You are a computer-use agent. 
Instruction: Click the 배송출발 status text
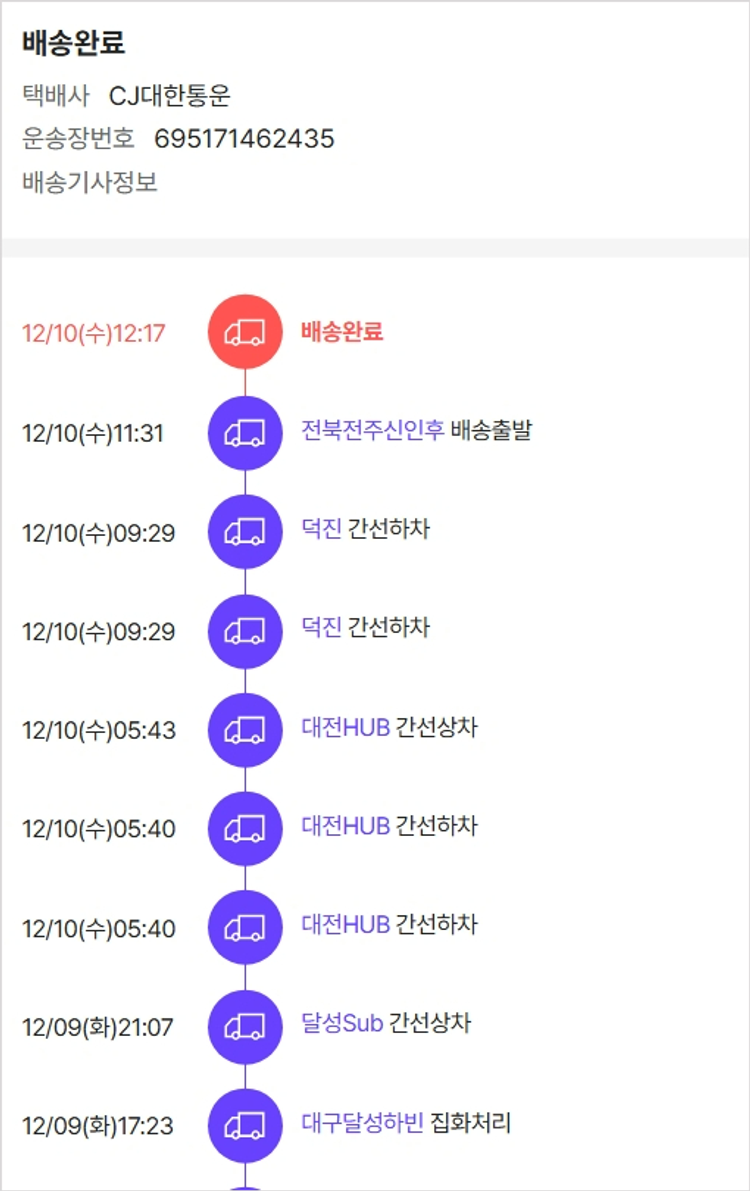pos(491,431)
